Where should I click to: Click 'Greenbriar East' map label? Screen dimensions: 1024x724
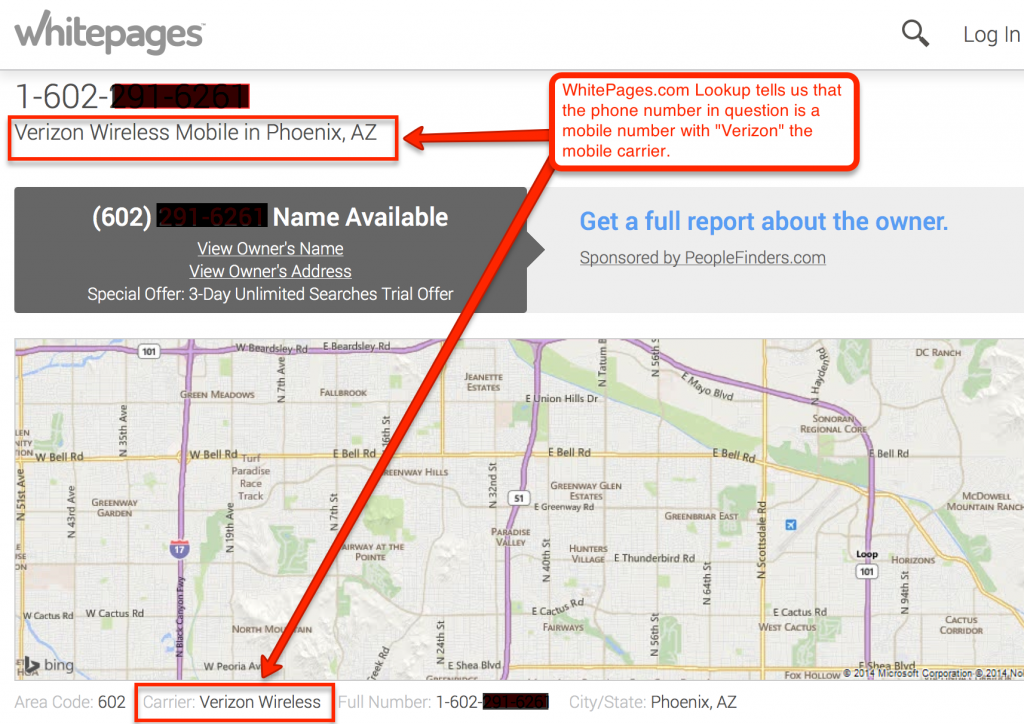tap(701, 516)
